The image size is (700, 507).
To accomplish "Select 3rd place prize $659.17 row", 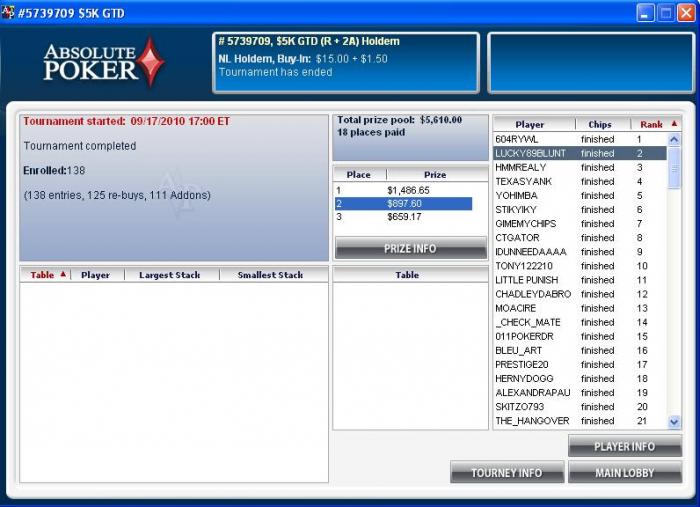I will coord(403,217).
